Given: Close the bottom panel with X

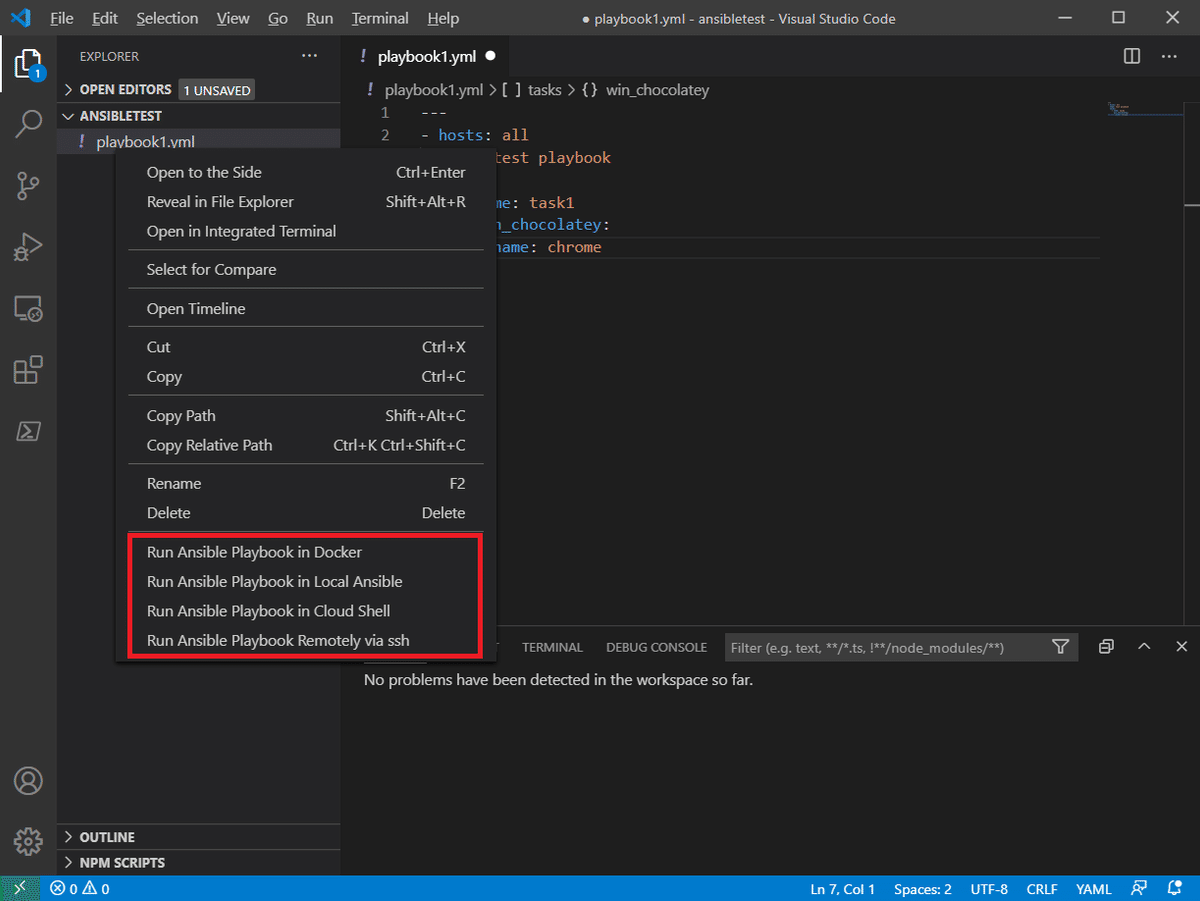Looking at the screenshot, I should [1181, 647].
